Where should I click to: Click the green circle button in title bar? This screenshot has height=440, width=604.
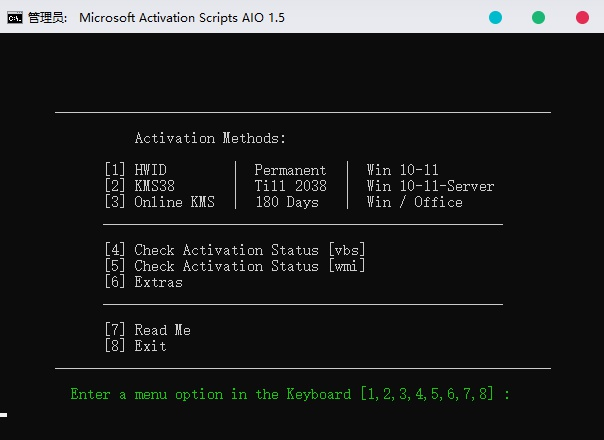(538, 17)
